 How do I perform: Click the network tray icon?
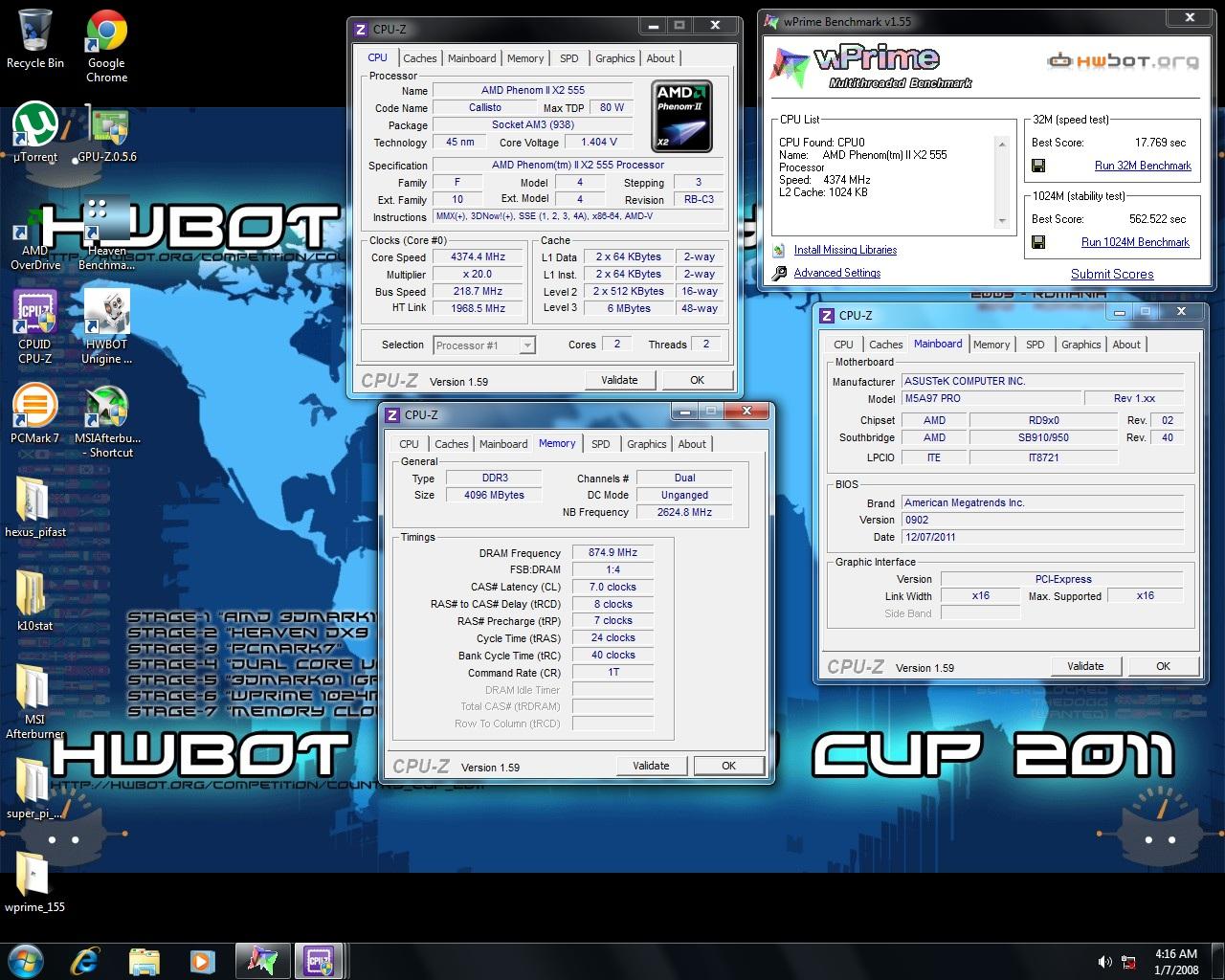[1129, 961]
